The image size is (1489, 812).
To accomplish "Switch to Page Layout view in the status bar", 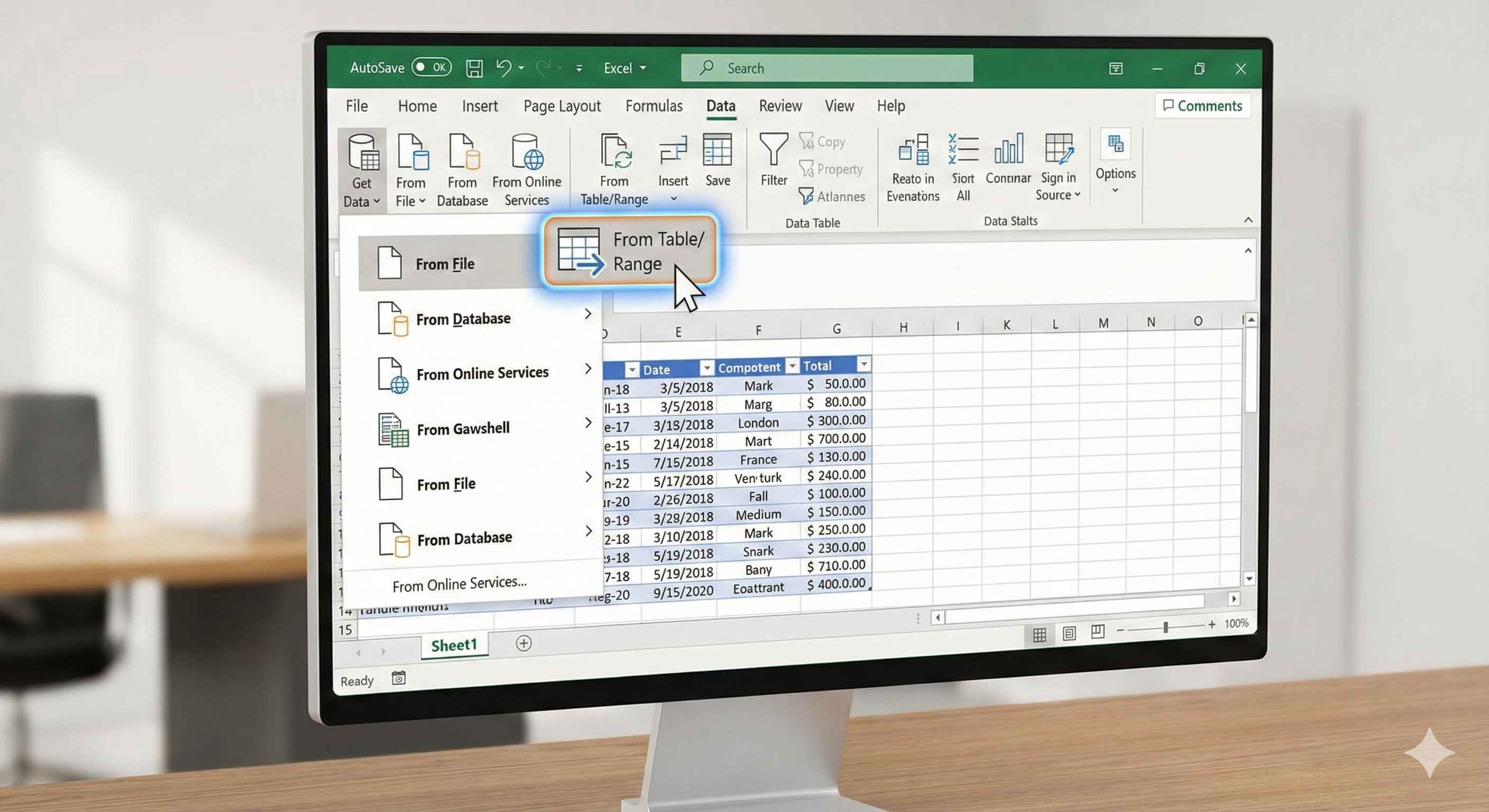I will coord(1069,633).
